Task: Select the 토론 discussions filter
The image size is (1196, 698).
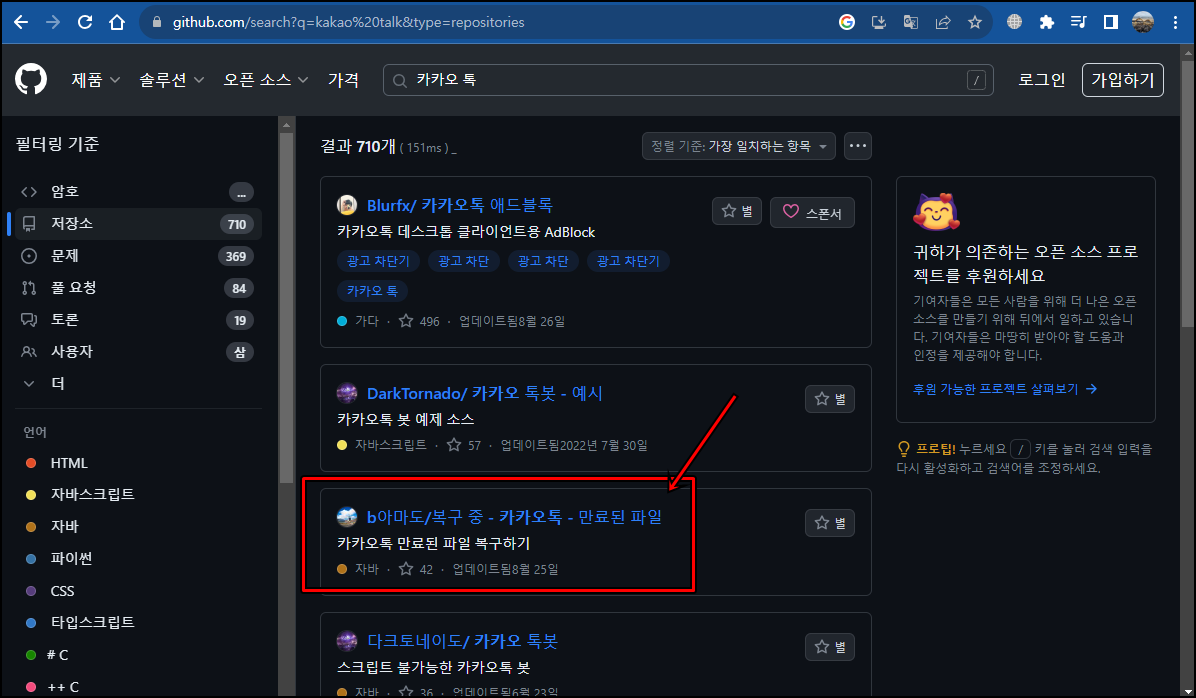Action: [137, 320]
